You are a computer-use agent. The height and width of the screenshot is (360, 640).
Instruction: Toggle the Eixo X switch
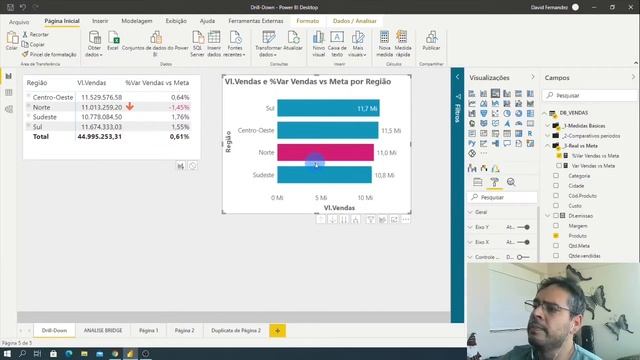coord(524,242)
